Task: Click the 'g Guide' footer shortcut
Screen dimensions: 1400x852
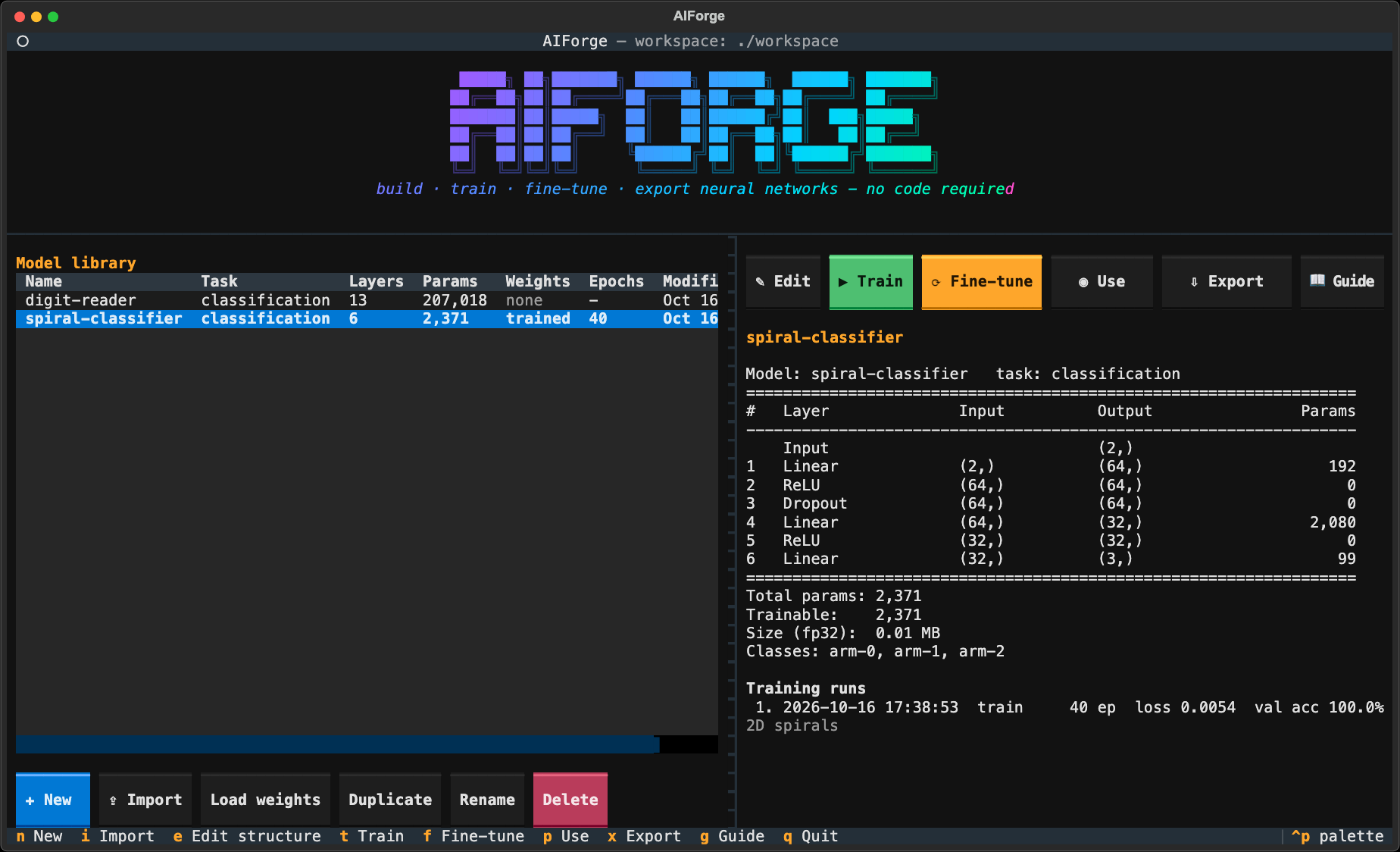Action: pyautogui.click(x=732, y=836)
